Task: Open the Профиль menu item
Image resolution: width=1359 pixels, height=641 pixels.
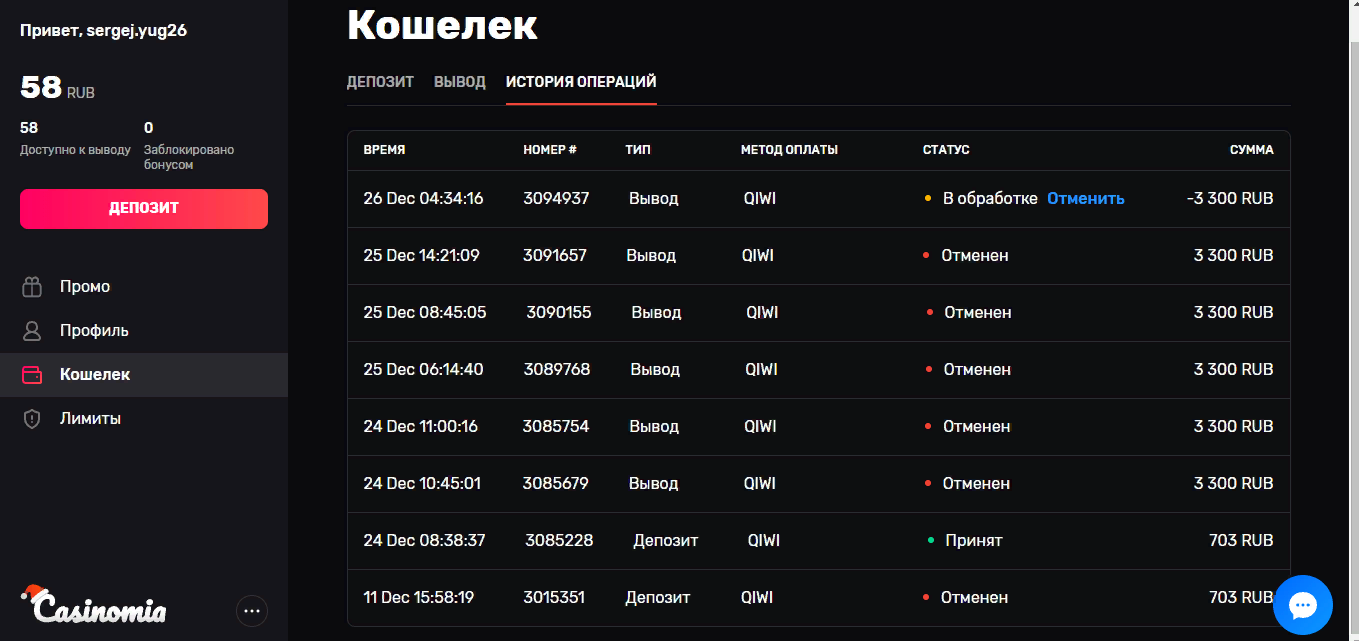Action: point(94,331)
